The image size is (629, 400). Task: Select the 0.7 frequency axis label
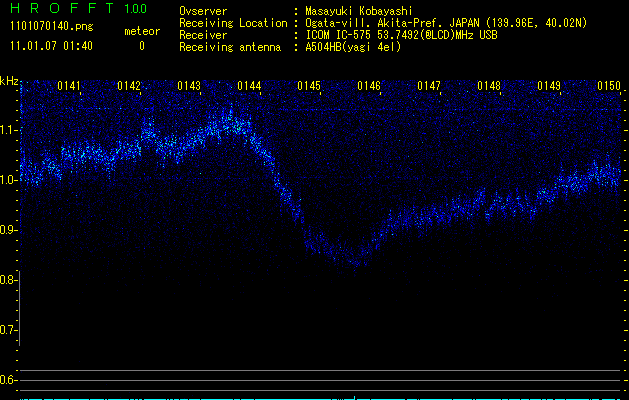(x=9, y=330)
